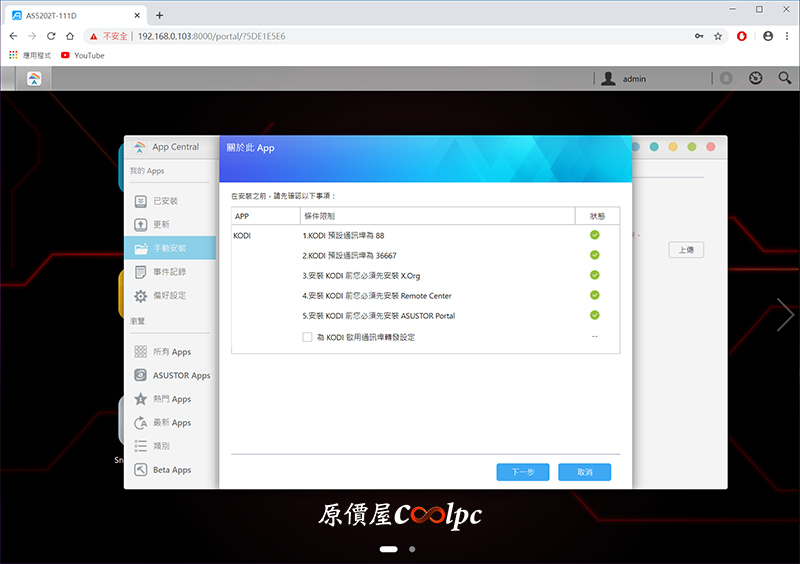Screen dimensions: 800x564
Task: Click the Chrome bookmark star icon
Action: coord(718,36)
